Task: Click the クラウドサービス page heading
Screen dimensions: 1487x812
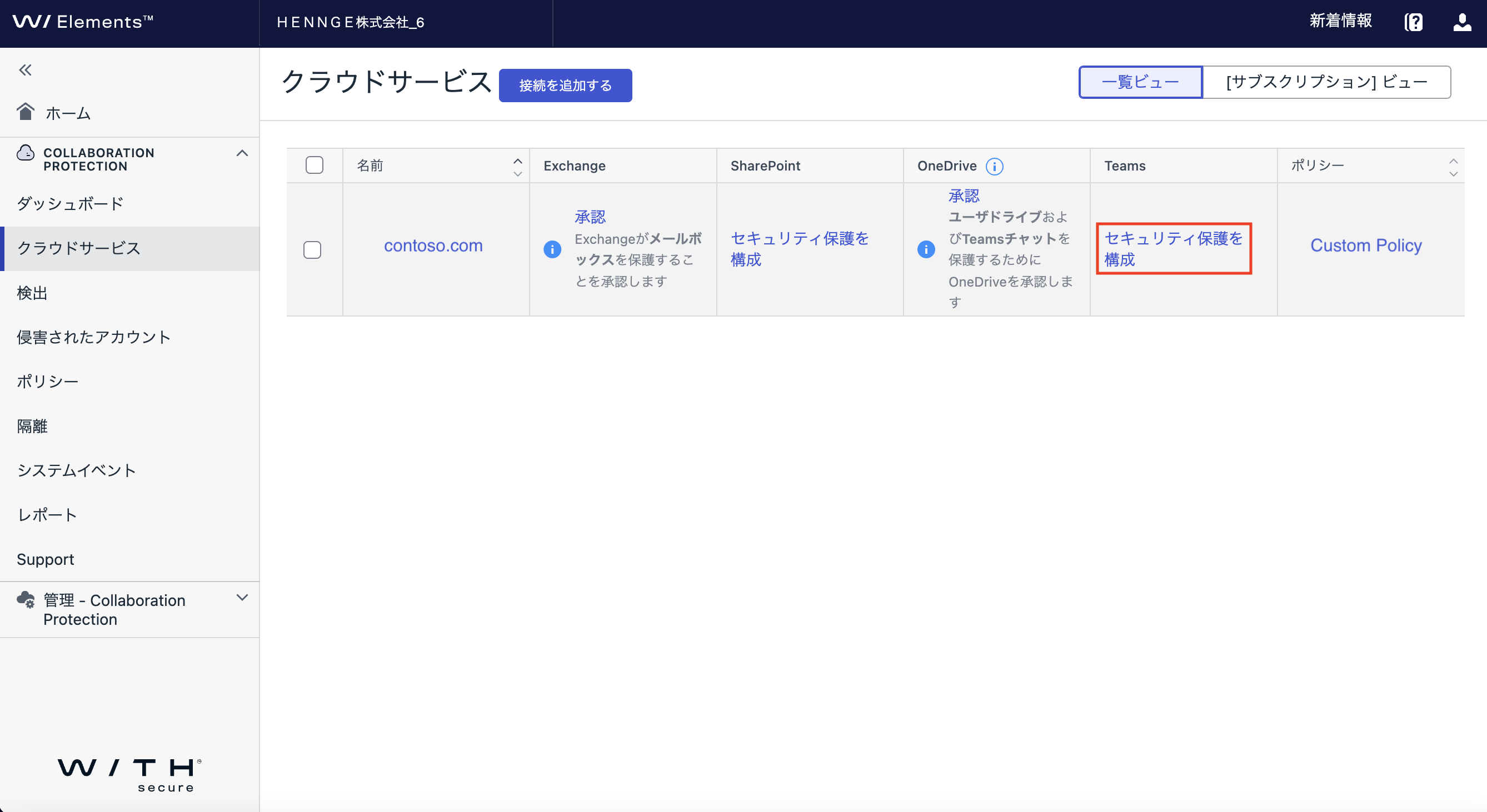Action: (x=387, y=82)
